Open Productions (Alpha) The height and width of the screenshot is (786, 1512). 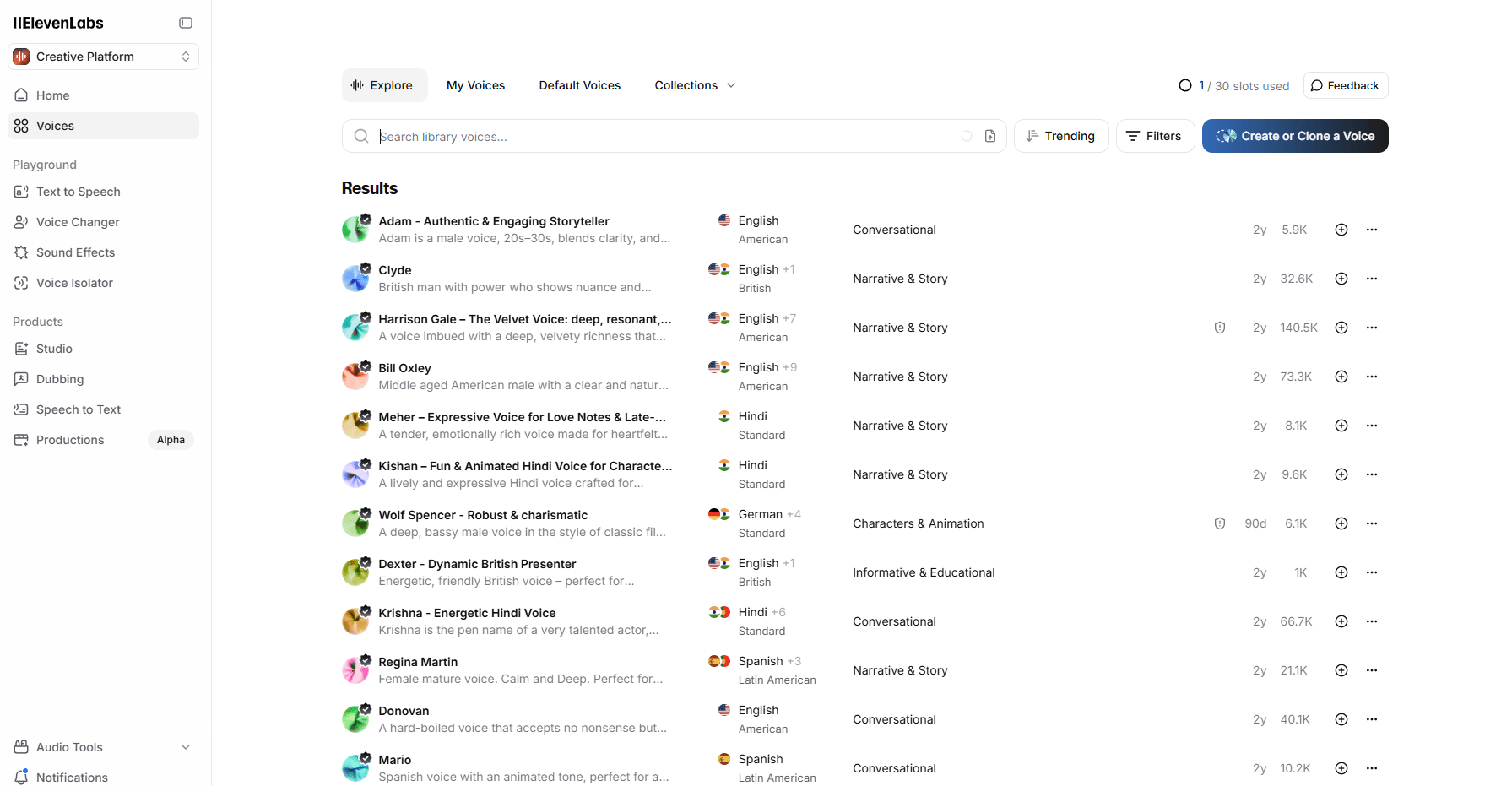click(x=104, y=440)
